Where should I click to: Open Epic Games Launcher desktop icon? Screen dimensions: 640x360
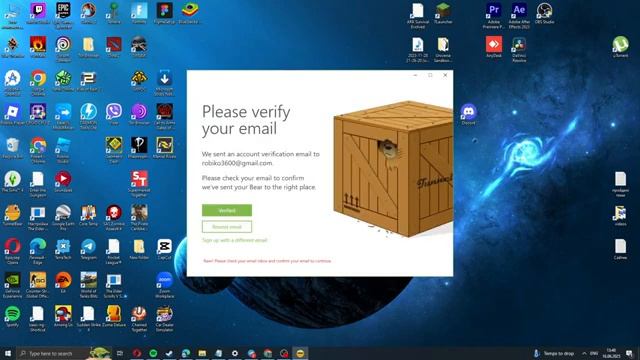(x=63, y=15)
